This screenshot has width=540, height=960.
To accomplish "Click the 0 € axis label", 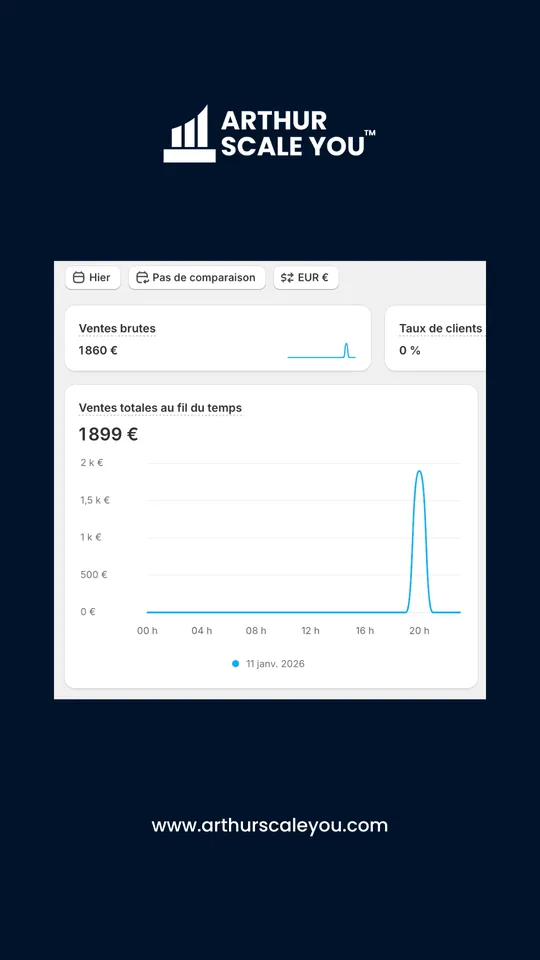I will [88, 611].
